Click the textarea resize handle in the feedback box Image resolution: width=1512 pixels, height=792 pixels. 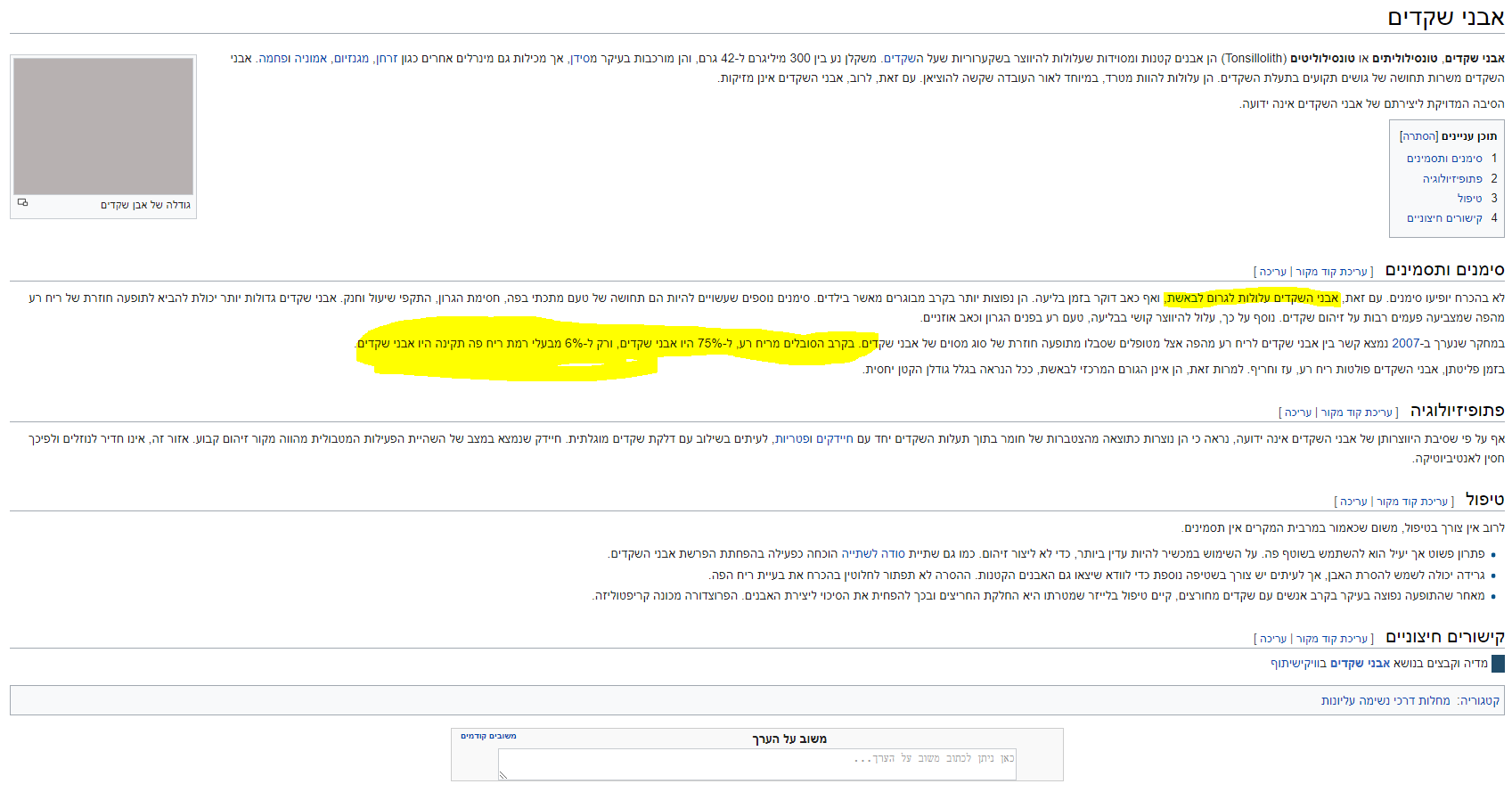point(503,775)
